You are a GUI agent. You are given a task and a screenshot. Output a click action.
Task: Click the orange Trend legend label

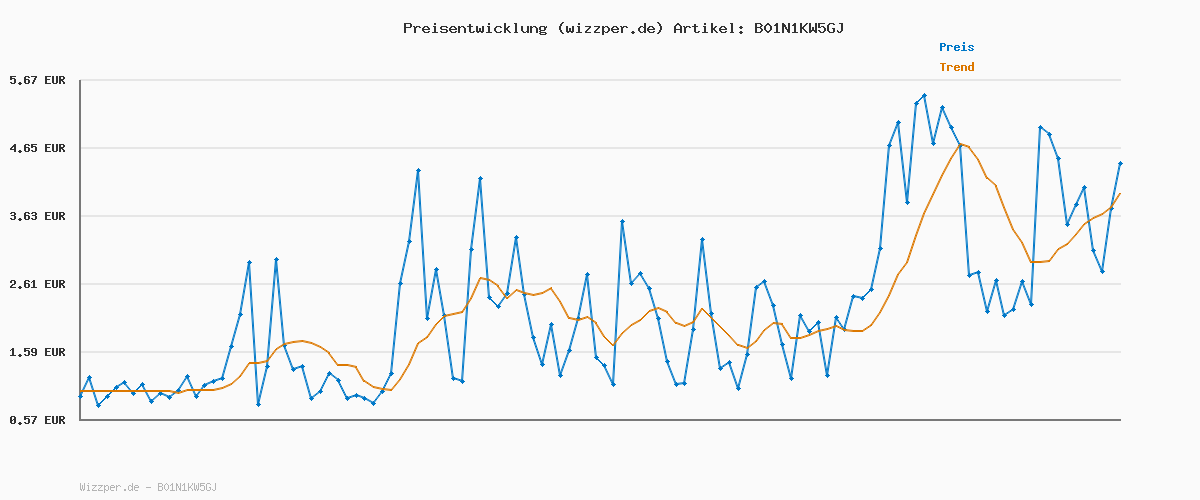[x=956, y=67]
